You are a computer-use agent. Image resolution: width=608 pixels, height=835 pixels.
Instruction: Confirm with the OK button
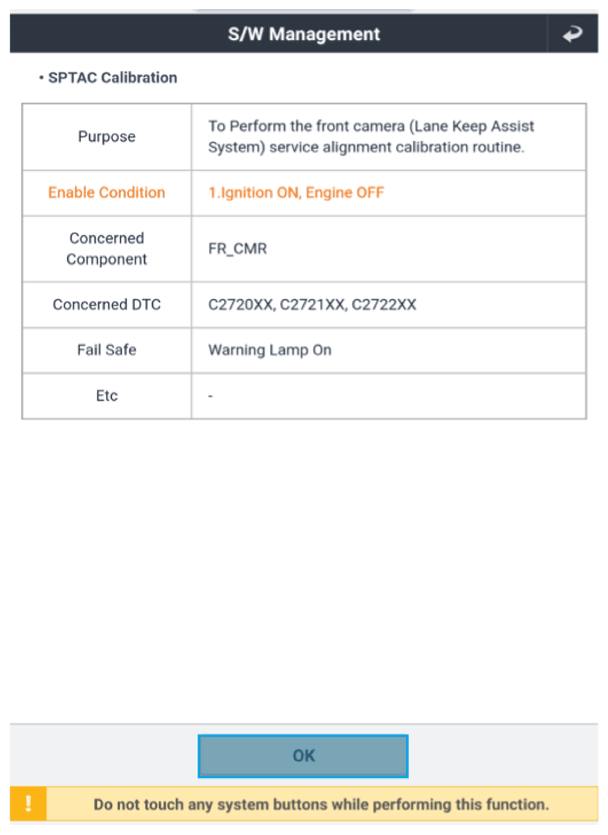(303, 756)
